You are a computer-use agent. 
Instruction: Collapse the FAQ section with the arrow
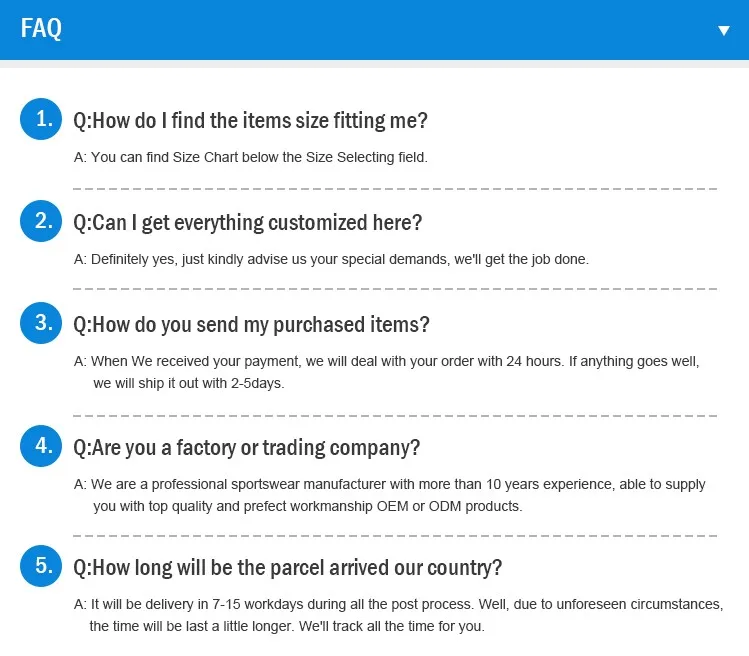click(724, 30)
